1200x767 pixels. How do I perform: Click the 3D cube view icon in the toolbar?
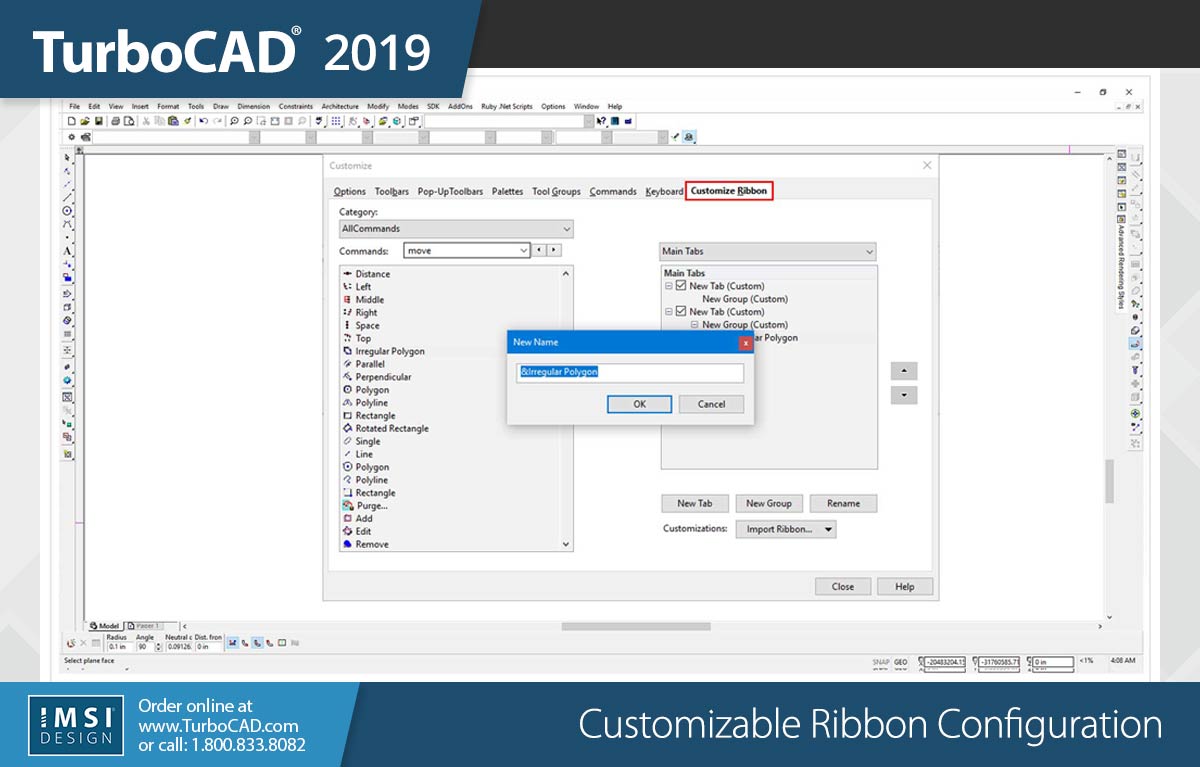397,121
